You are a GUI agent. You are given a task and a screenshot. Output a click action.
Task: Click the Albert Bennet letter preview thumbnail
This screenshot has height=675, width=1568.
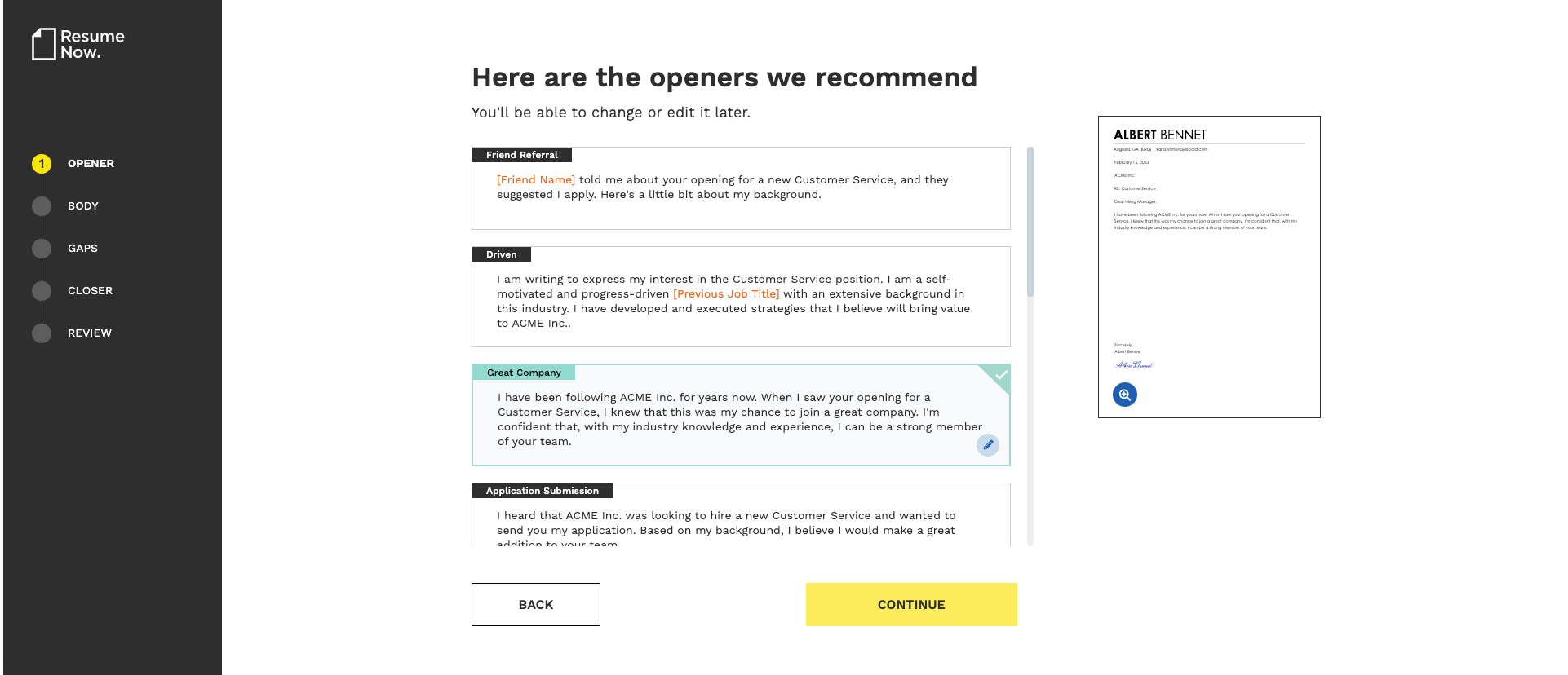(1209, 266)
